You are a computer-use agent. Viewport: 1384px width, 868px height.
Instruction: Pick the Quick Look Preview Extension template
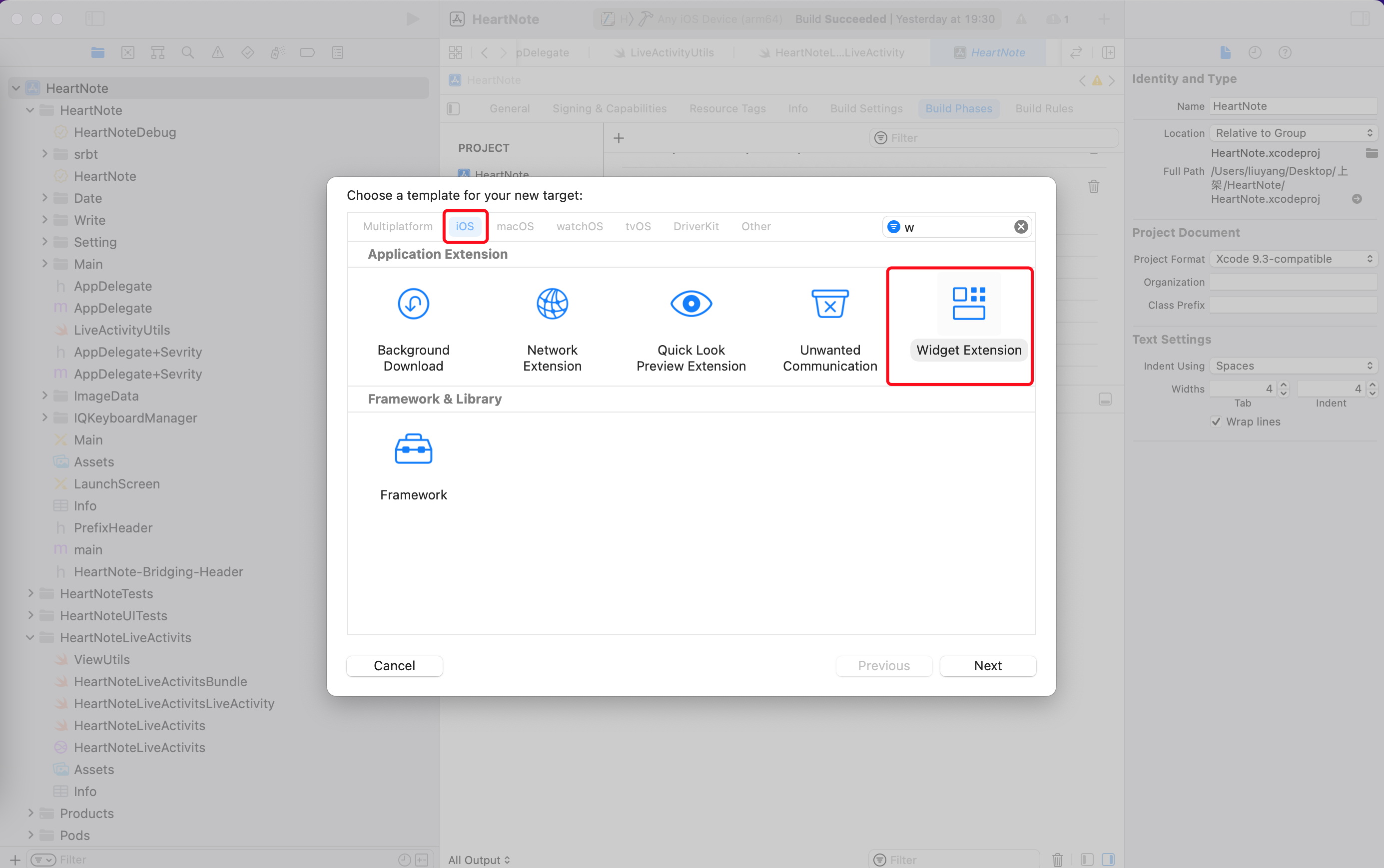691,330
